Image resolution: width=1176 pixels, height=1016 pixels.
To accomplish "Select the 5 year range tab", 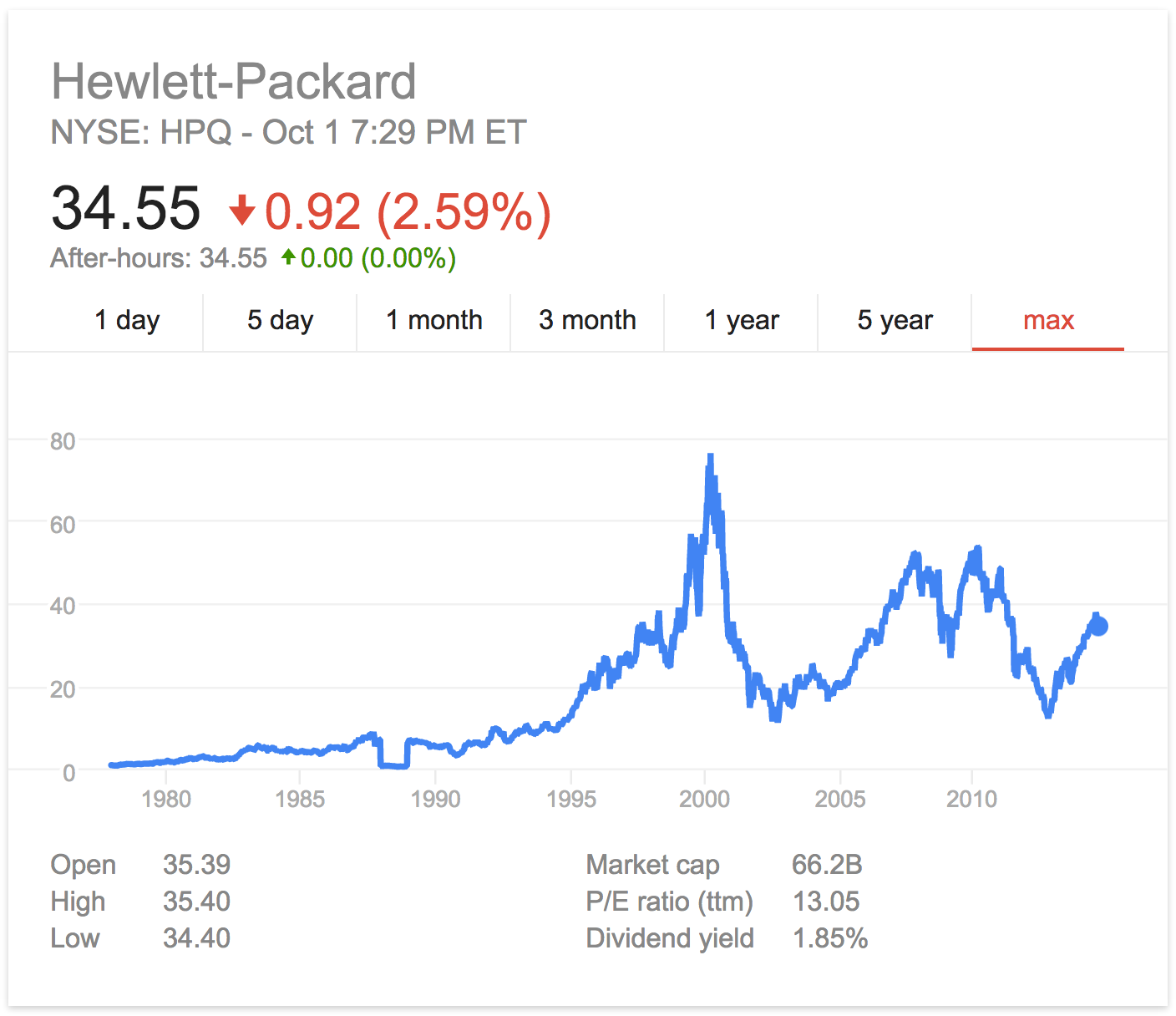I will point(895,320).
